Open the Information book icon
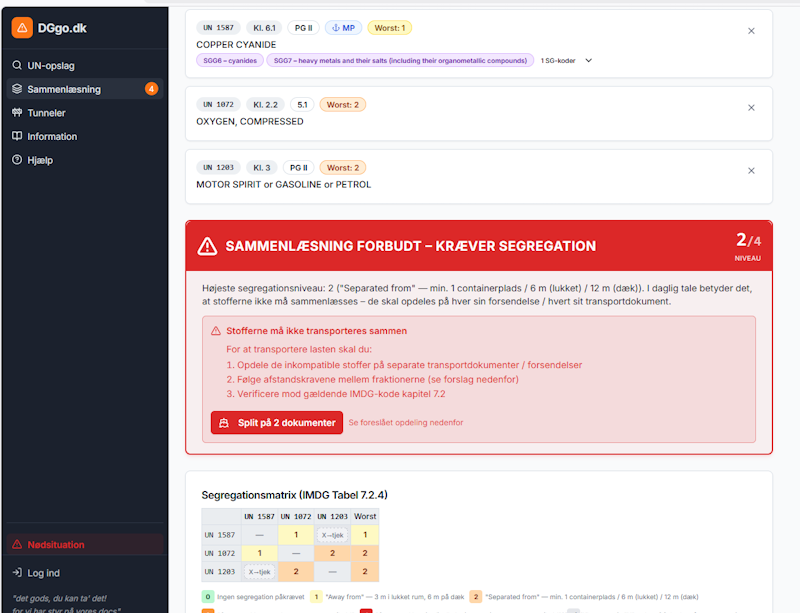Image resolution: width=800 pixels, height=613 pixels. (x=17, y=136)
